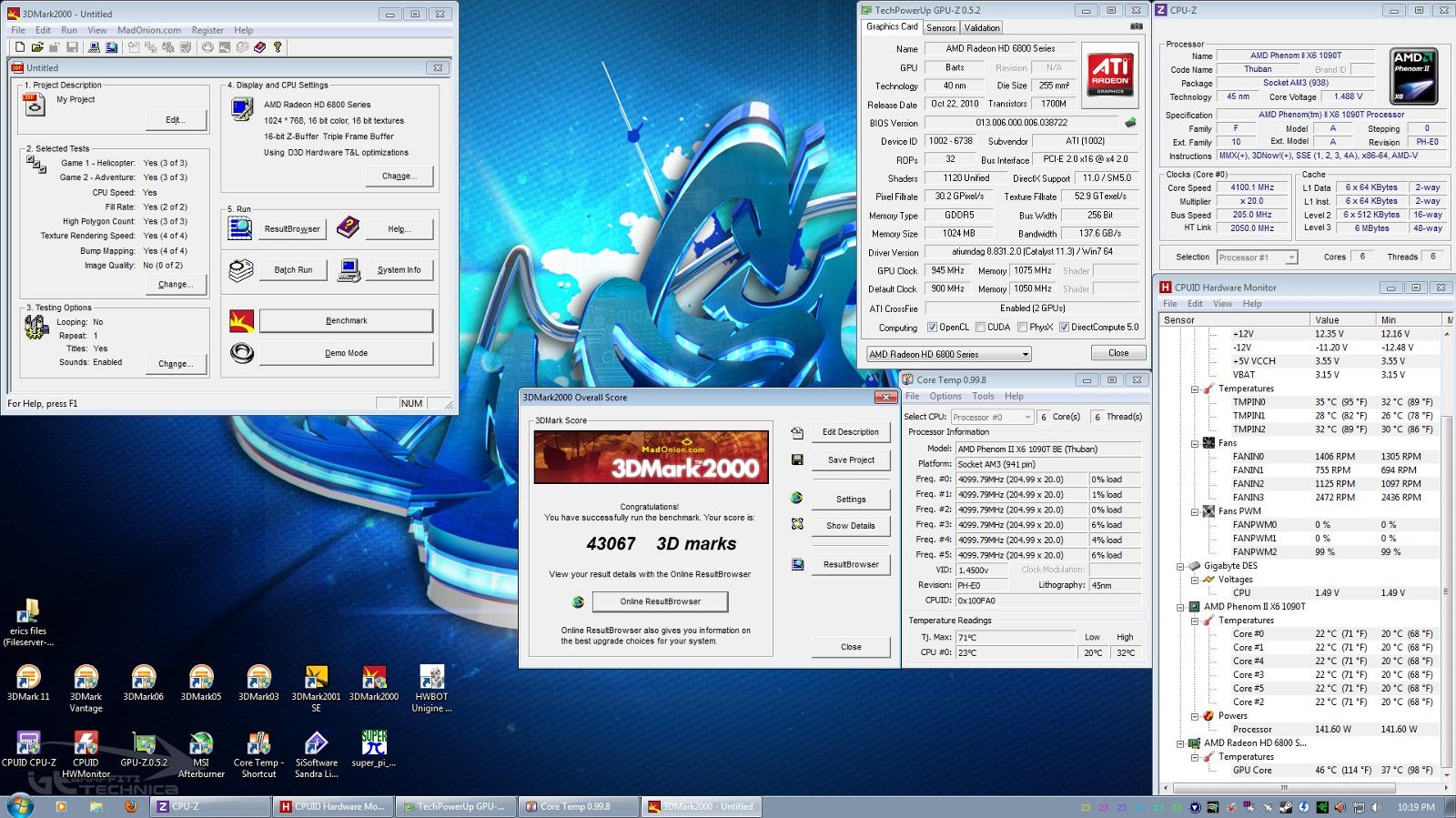1456x818 pixels.
Task: Click the yellow question mark toolbar icon
Action: [x=278, y=47]
